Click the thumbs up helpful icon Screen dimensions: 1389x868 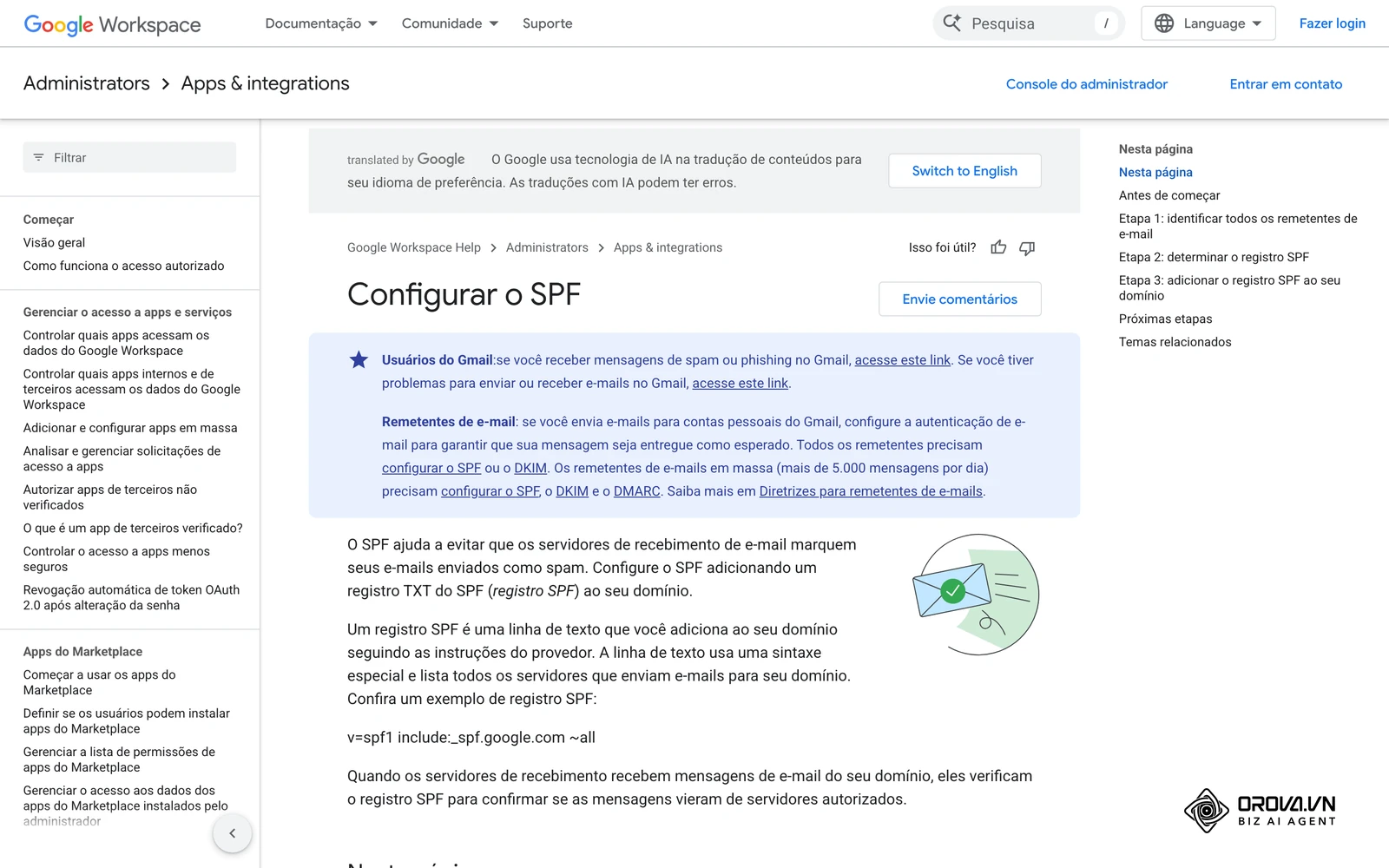998,247
